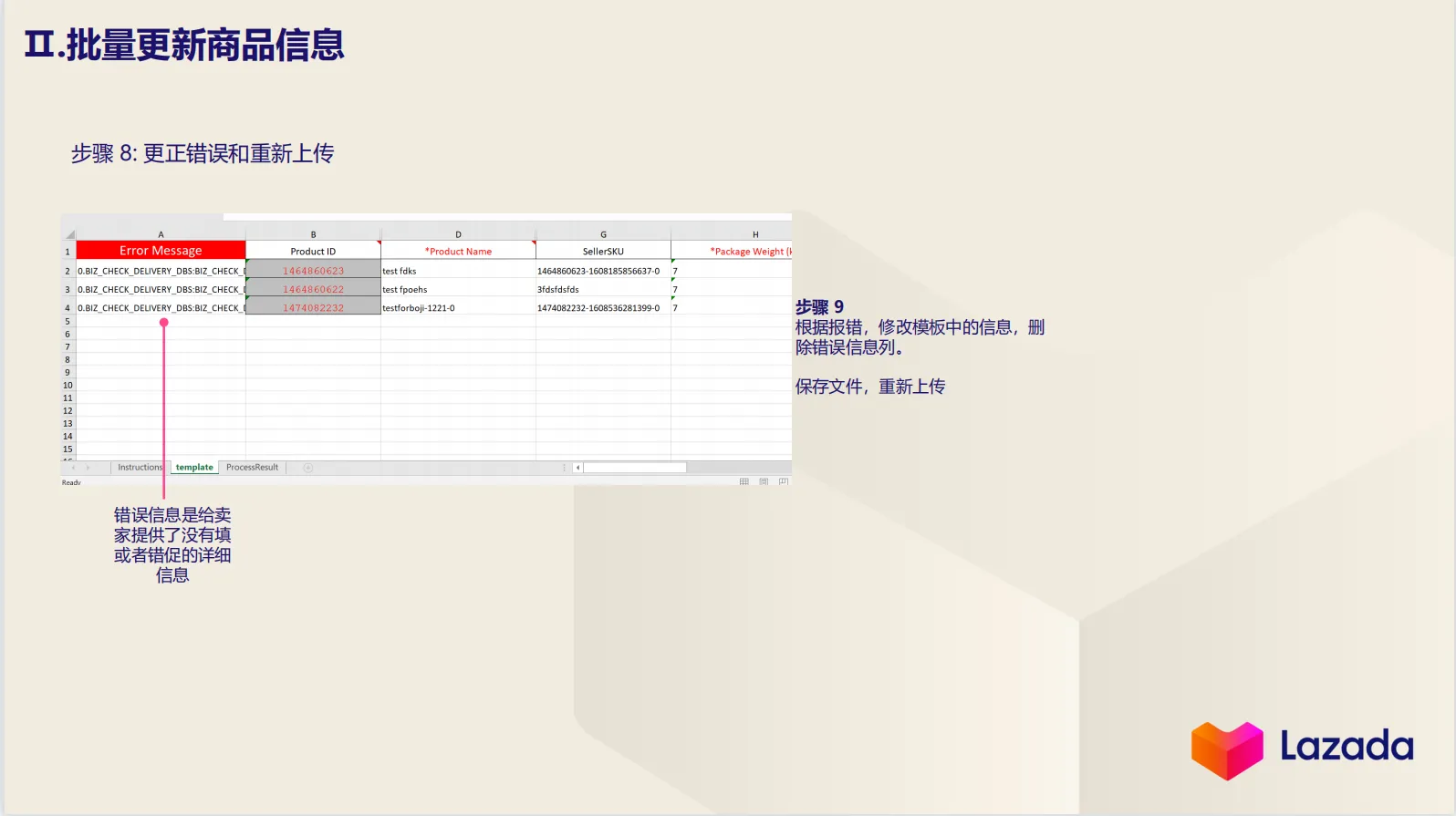
Task: Click the Select All corner triangle
Action: point(69,235)
